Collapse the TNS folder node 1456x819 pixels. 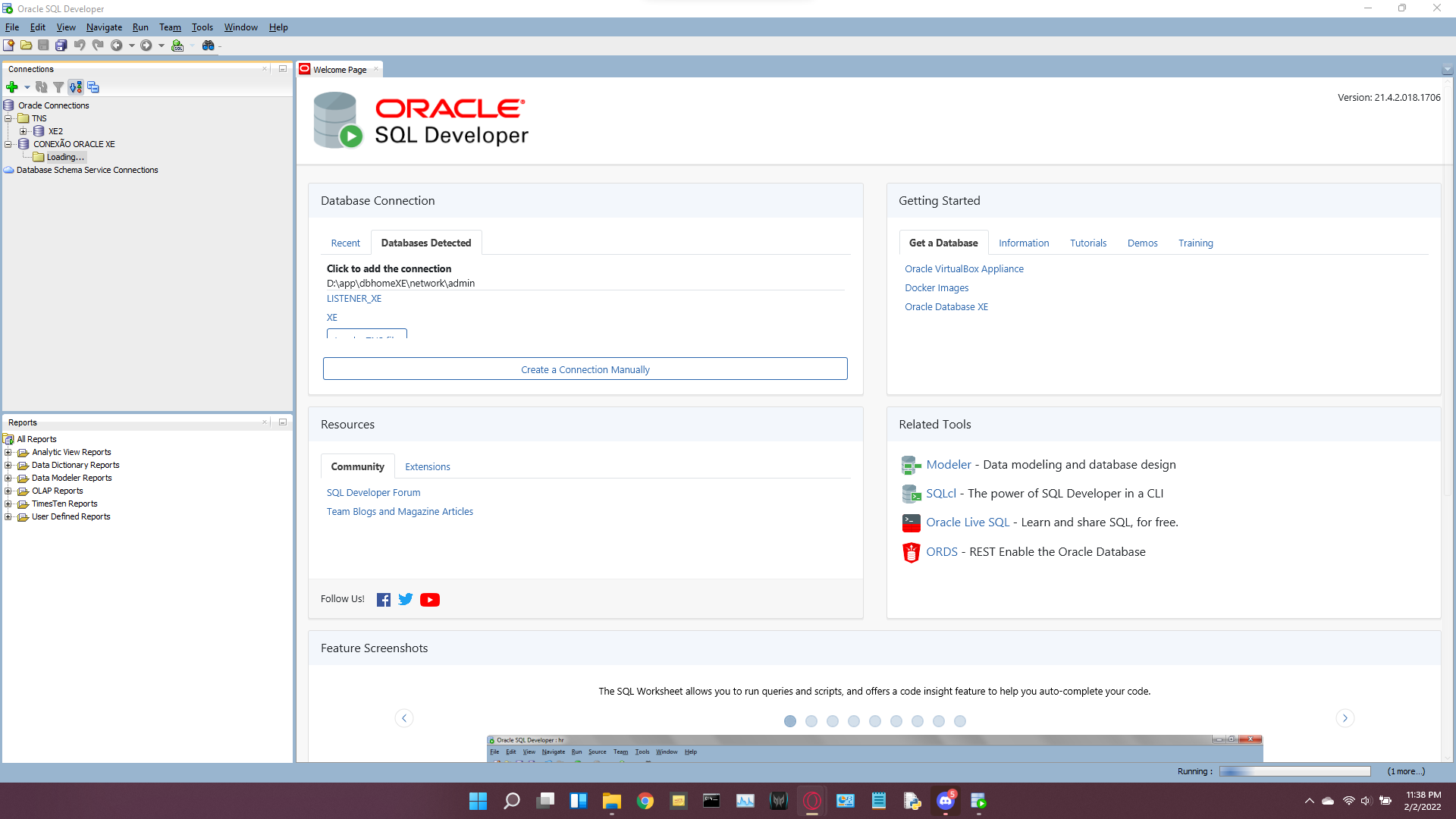tap(8, 118)
